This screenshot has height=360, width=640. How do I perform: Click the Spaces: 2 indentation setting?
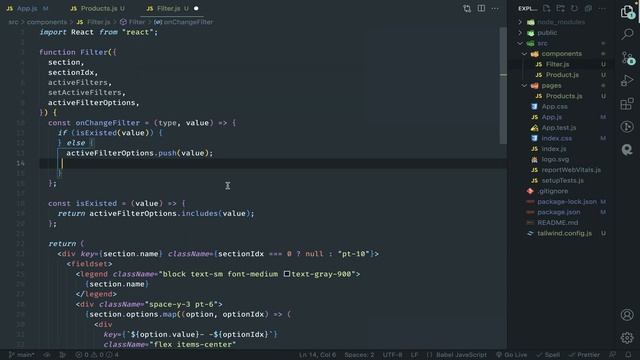359,355
